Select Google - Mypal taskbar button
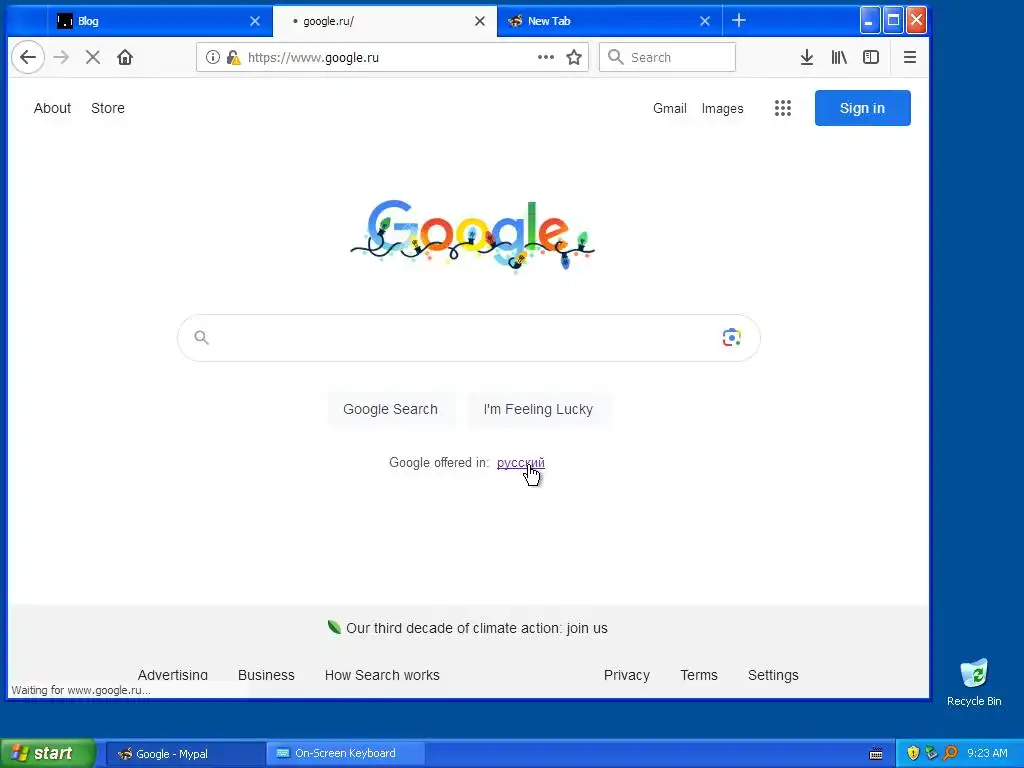This screenshot has height=768, width=1024. click(186, 754)
